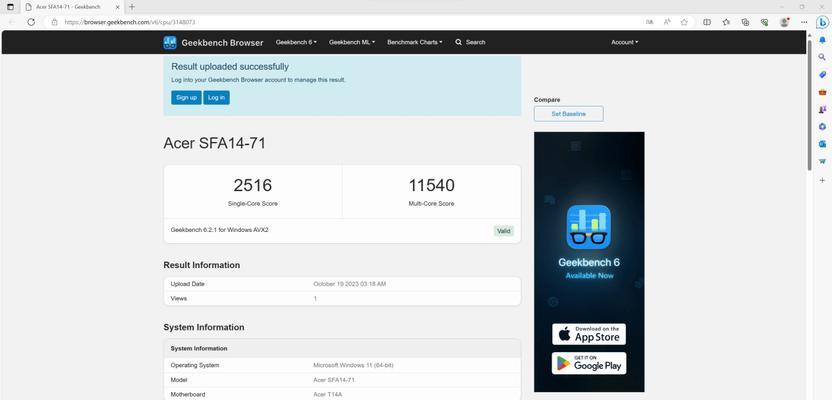
Task: Click the Set Baseline button
Action: pos(568,114)
